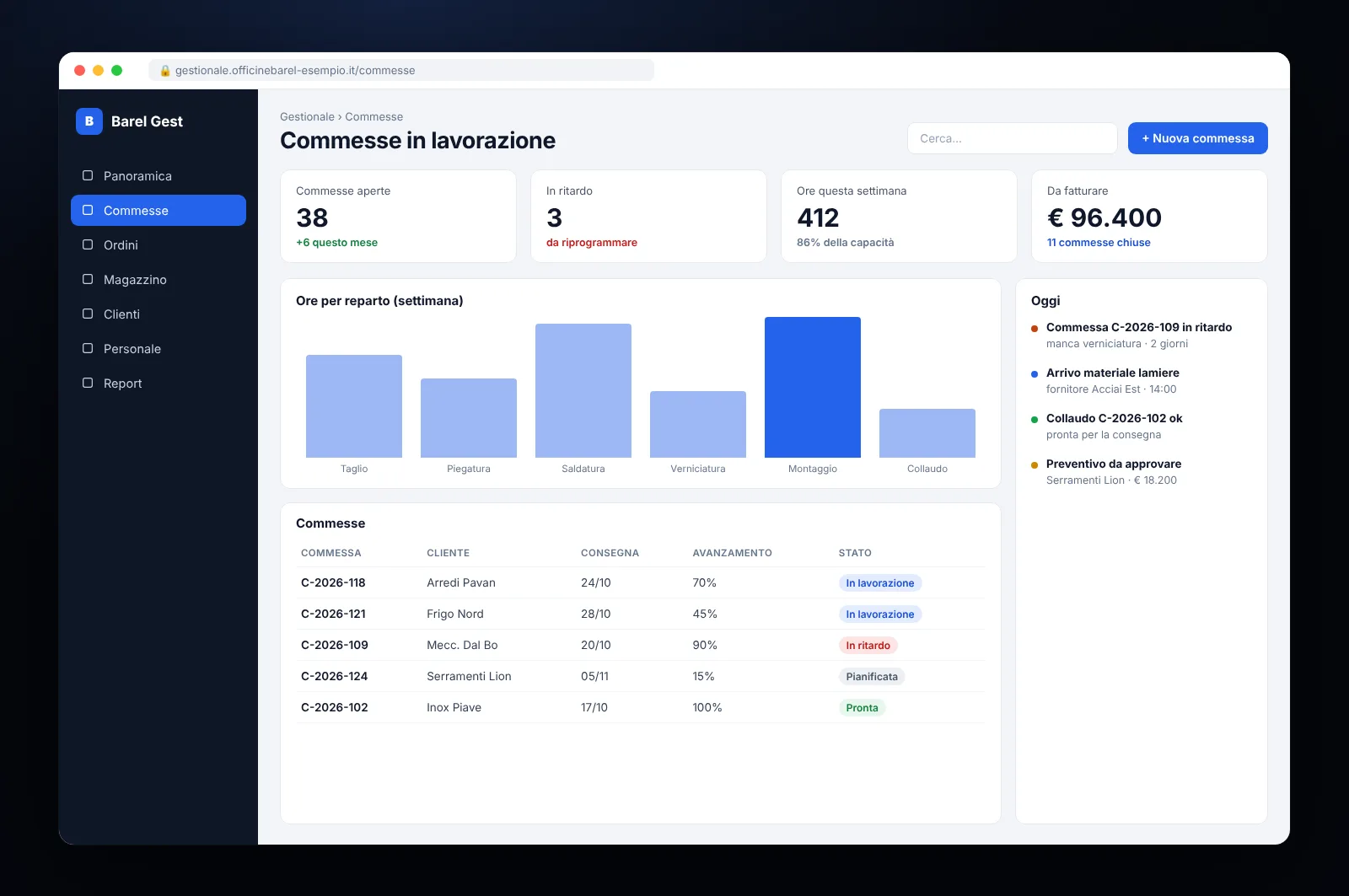Open the Panoramica menu item
The width and height of the screenshot is (1349, 896).
(159, 175)
